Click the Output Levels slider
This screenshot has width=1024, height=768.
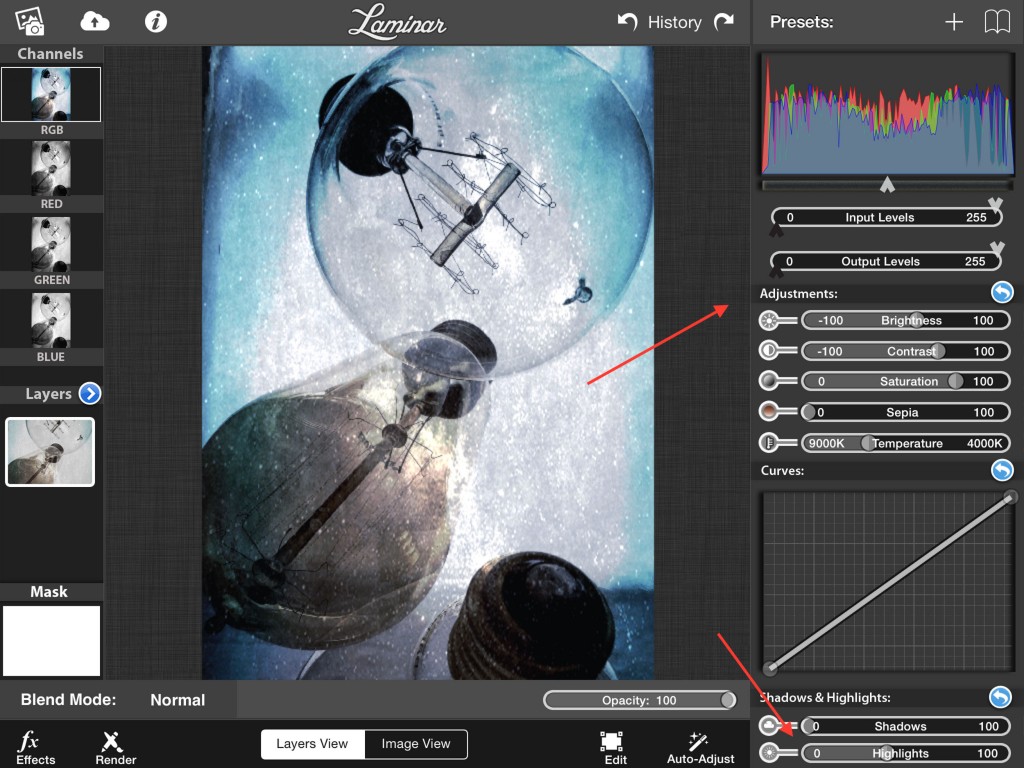(x=886, y=261)
